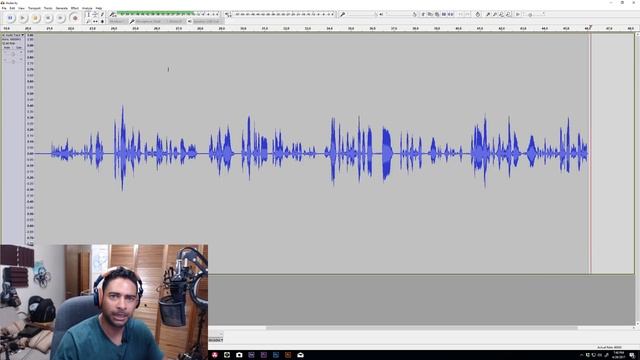Select the Multi-Tool mode
The height and width of the screenshot is (360, 640).
(102, 21)
